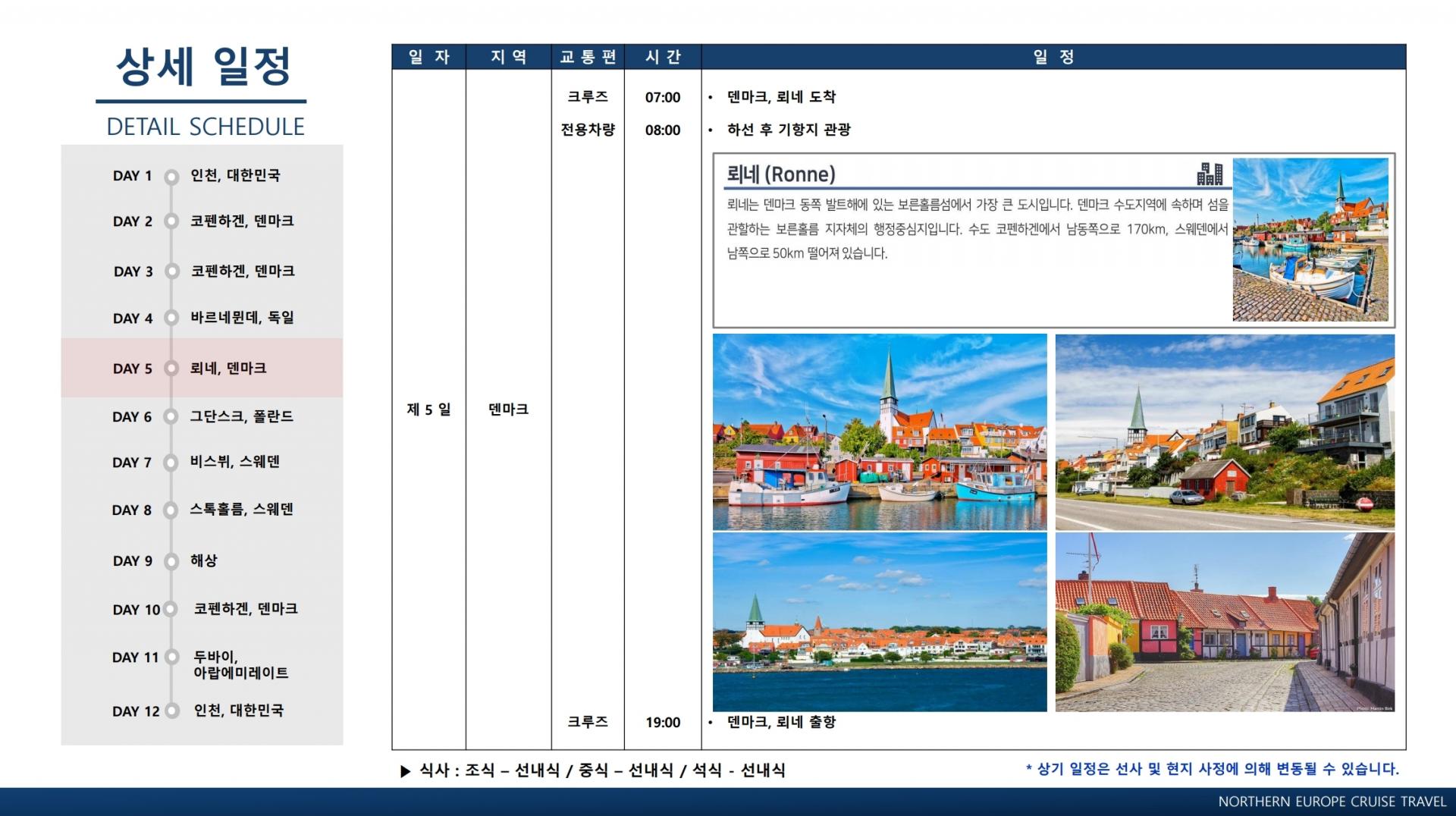This screenshot has height=816, width=1456.
Task: Open DAY 12 인천, 대한민국 entry
Action: (198, 711)
